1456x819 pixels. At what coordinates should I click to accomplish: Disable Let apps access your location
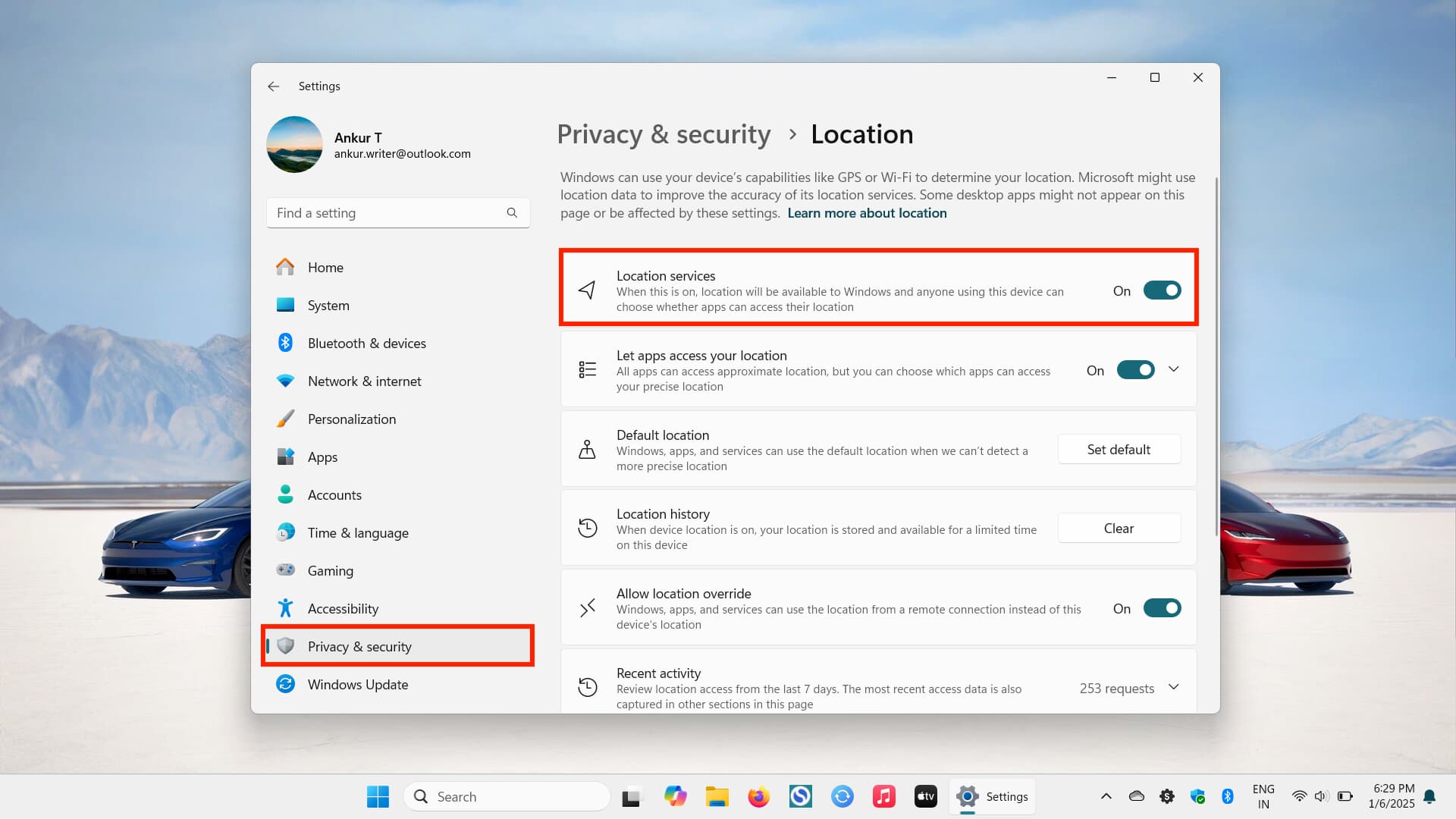1134,369
